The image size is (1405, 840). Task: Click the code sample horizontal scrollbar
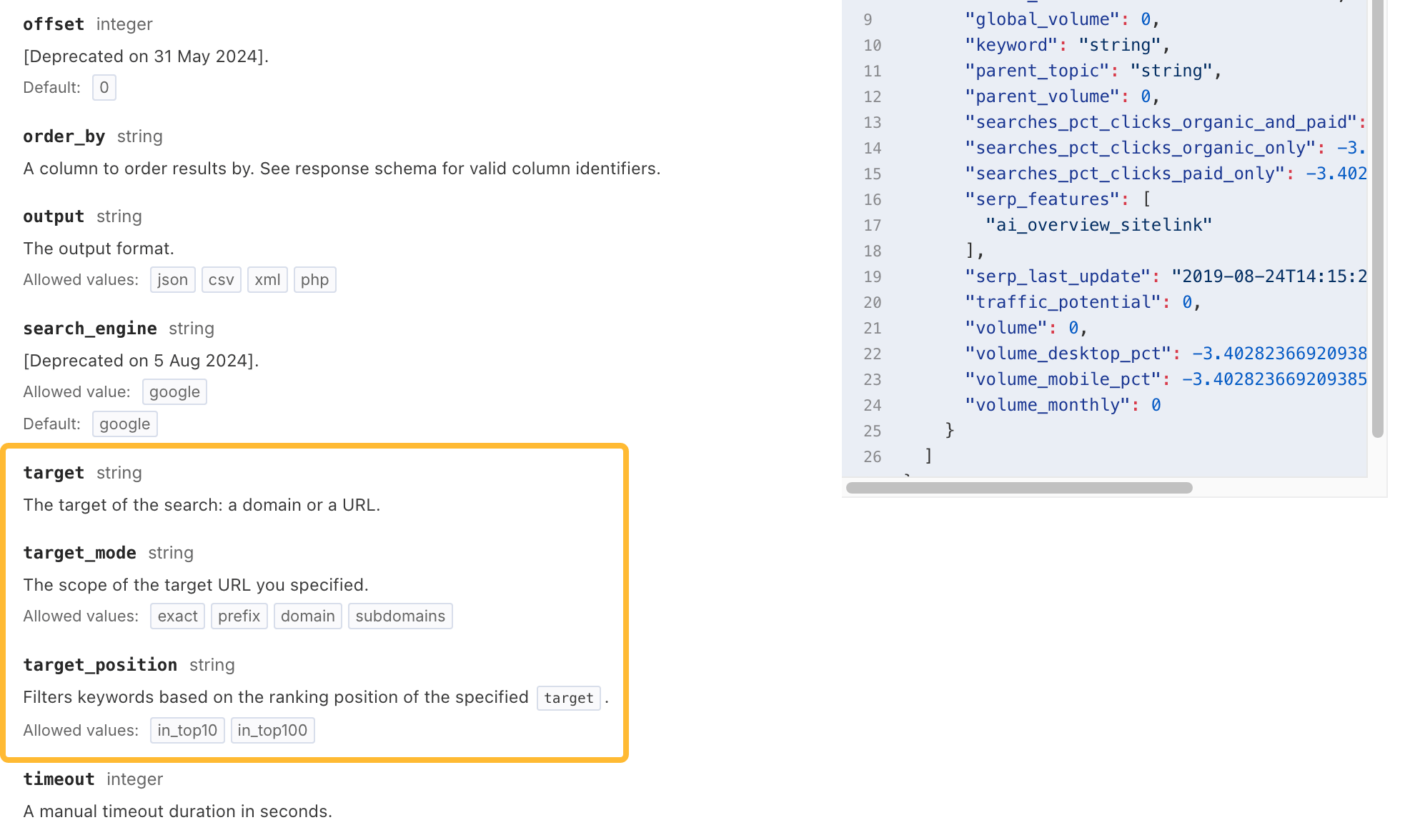point(1018,488)
